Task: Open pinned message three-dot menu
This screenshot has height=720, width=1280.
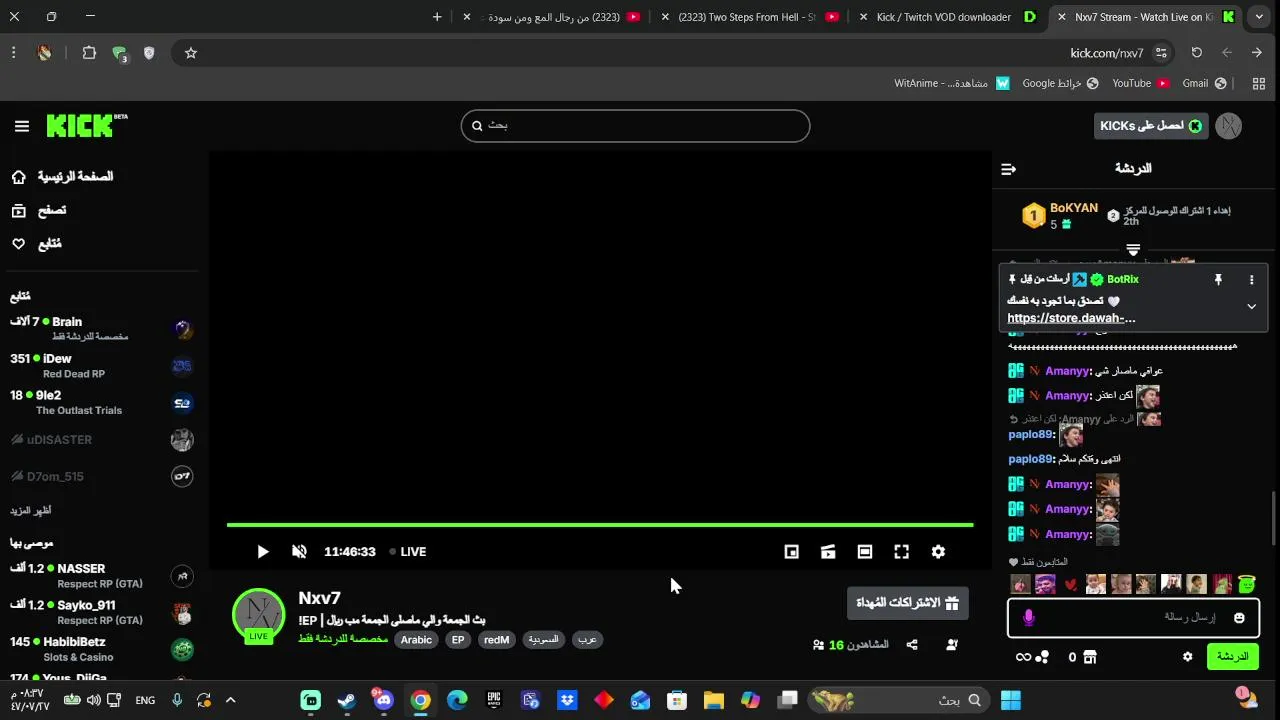Action: 1251,280
